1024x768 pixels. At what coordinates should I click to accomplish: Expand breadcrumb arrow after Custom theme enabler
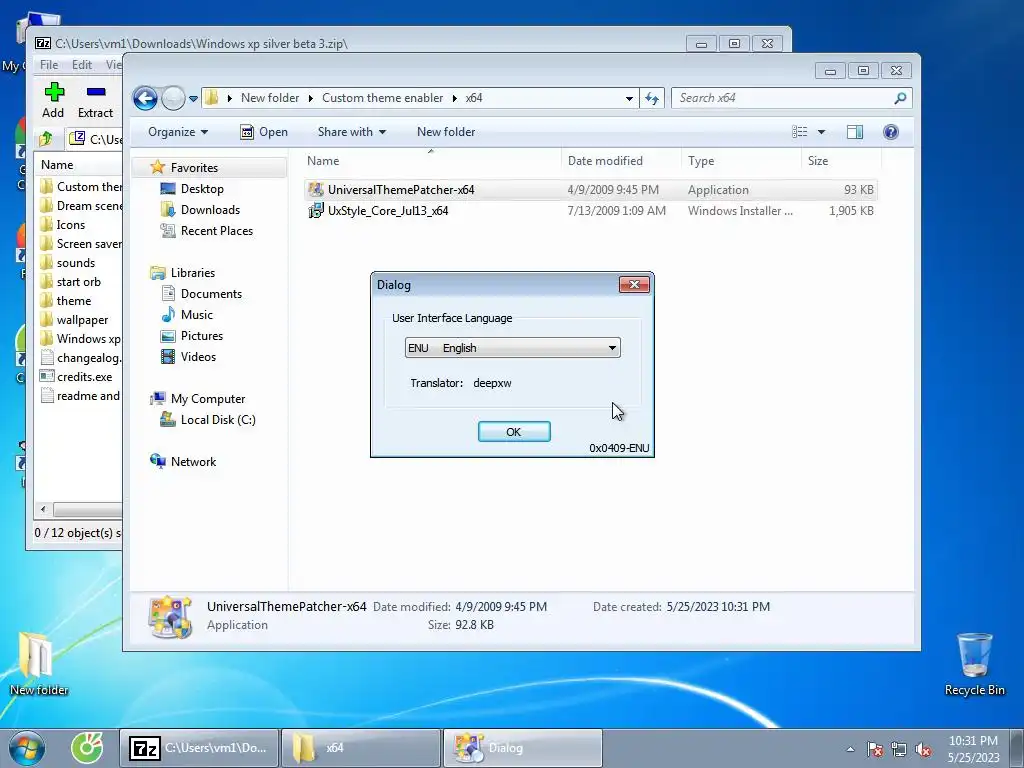click(x=455, y=98)
